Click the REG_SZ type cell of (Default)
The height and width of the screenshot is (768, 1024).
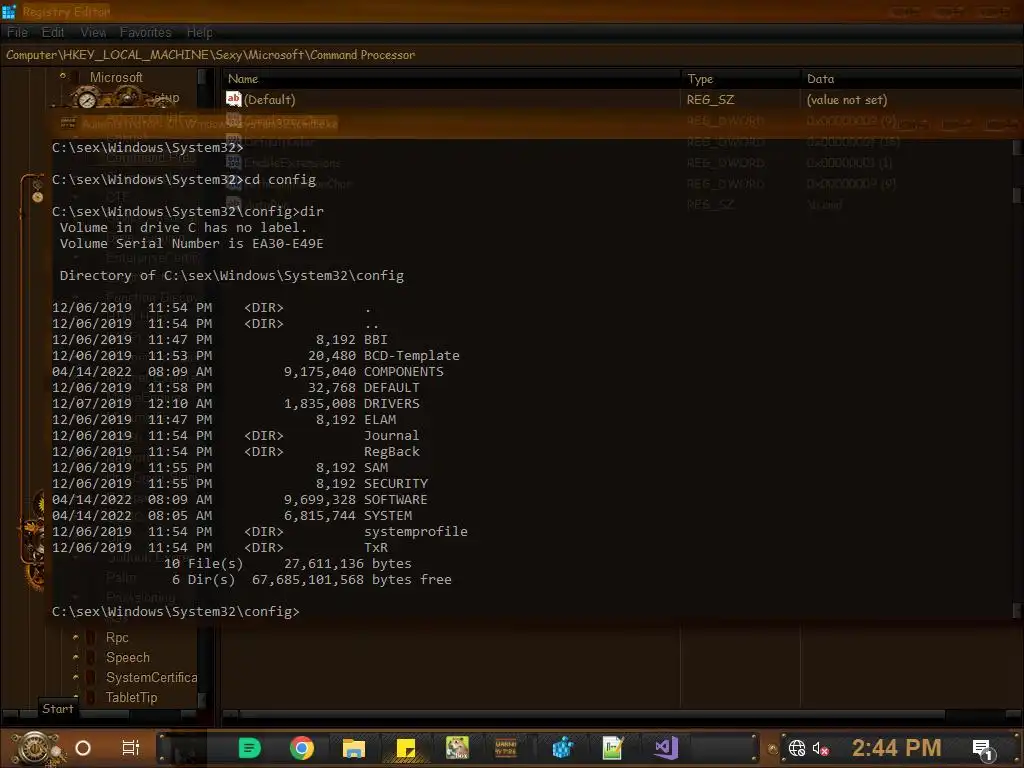tap(711, 99)
